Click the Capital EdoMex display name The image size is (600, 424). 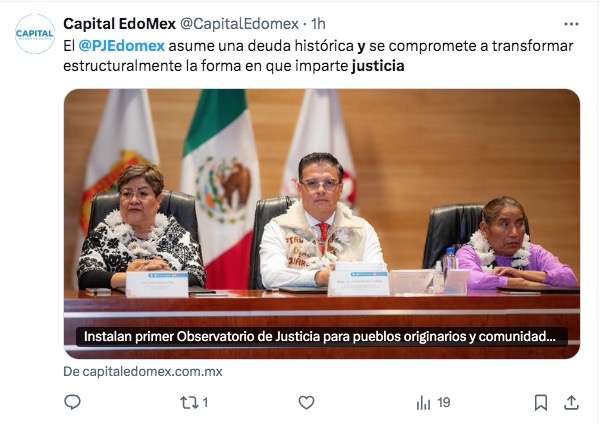tap(119, 24)
